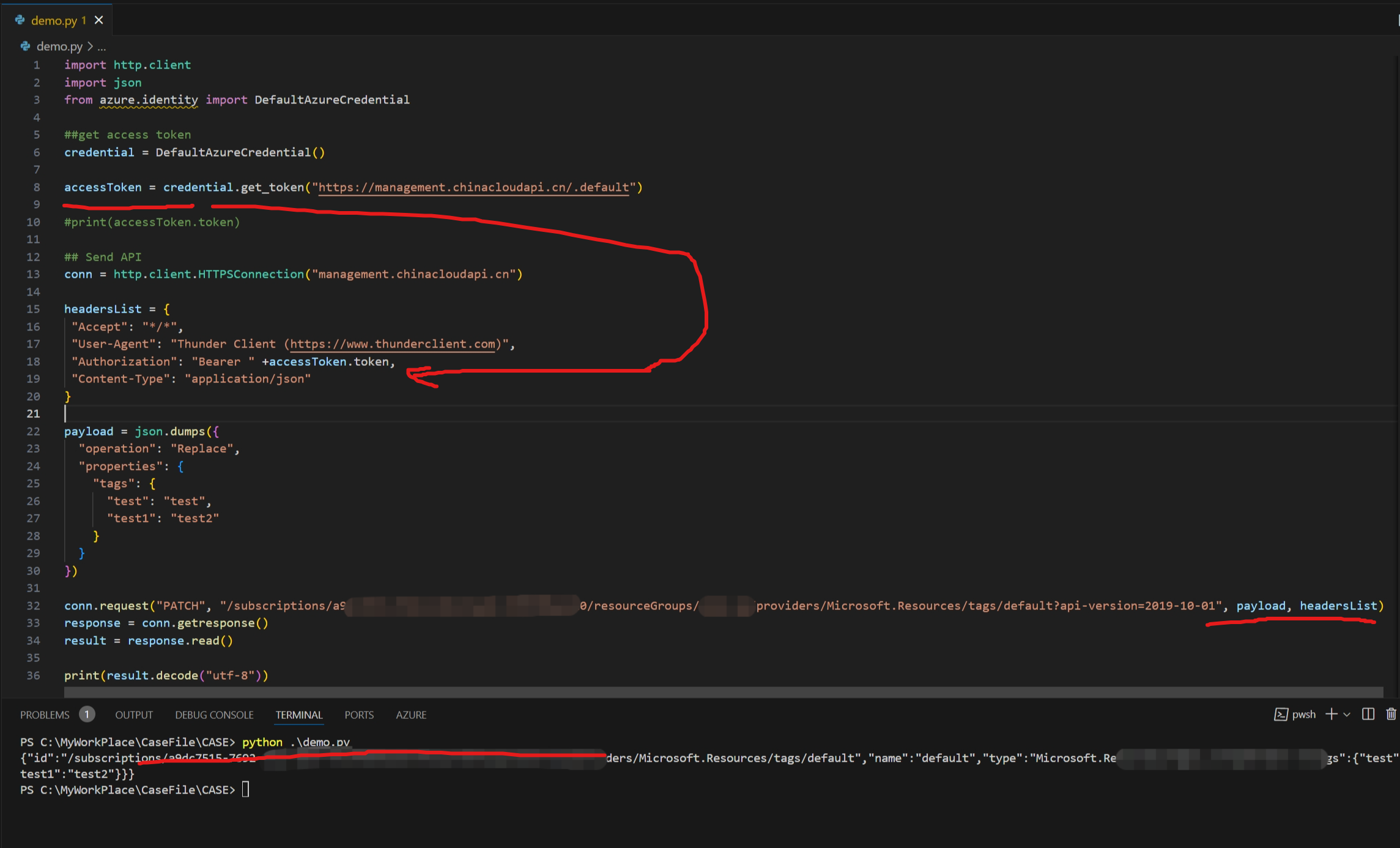Click demo.py in the breadcrumb path

coord(59,46)
